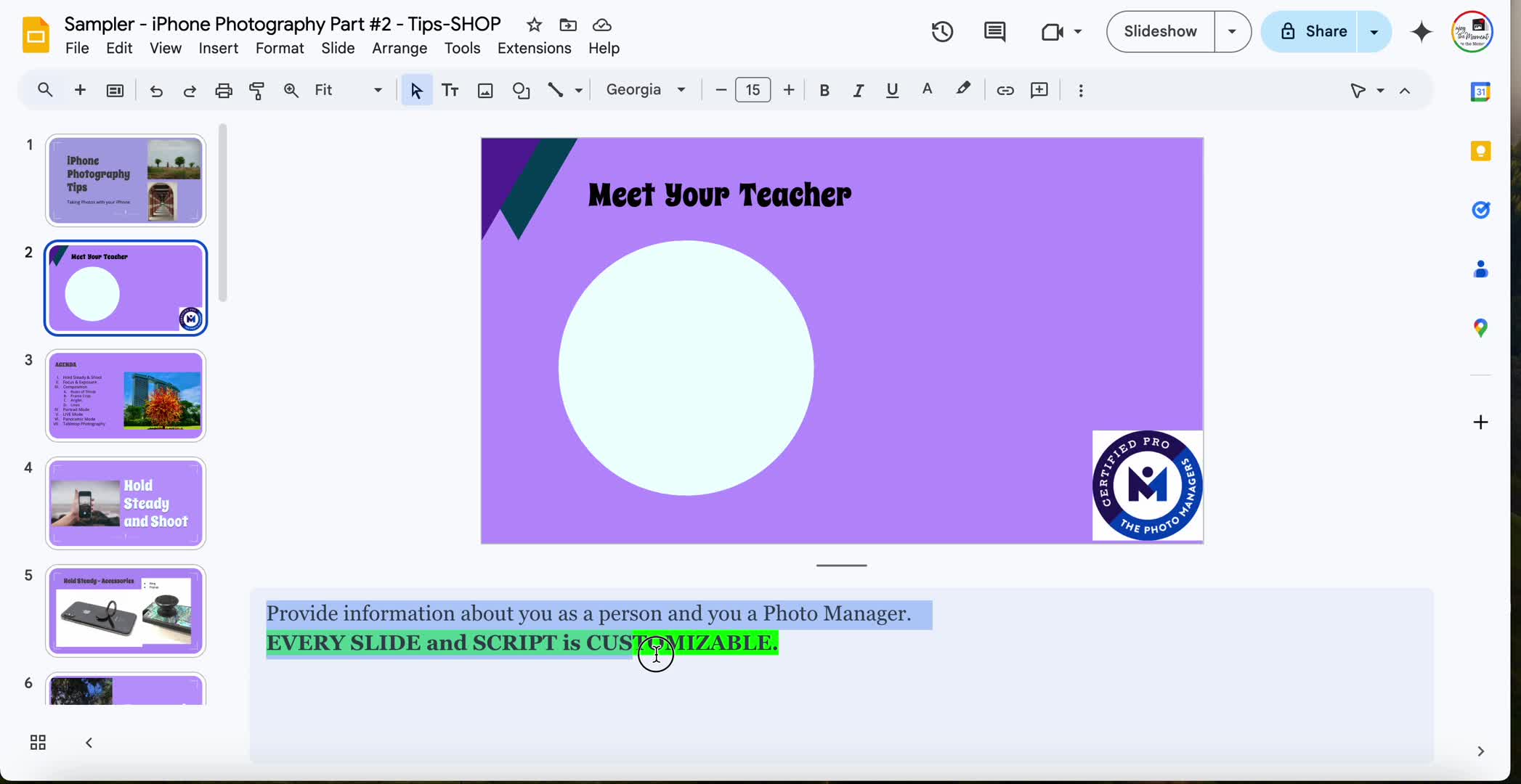Open the shape tool
This screenshot has height=784, width=1521.
521,90
